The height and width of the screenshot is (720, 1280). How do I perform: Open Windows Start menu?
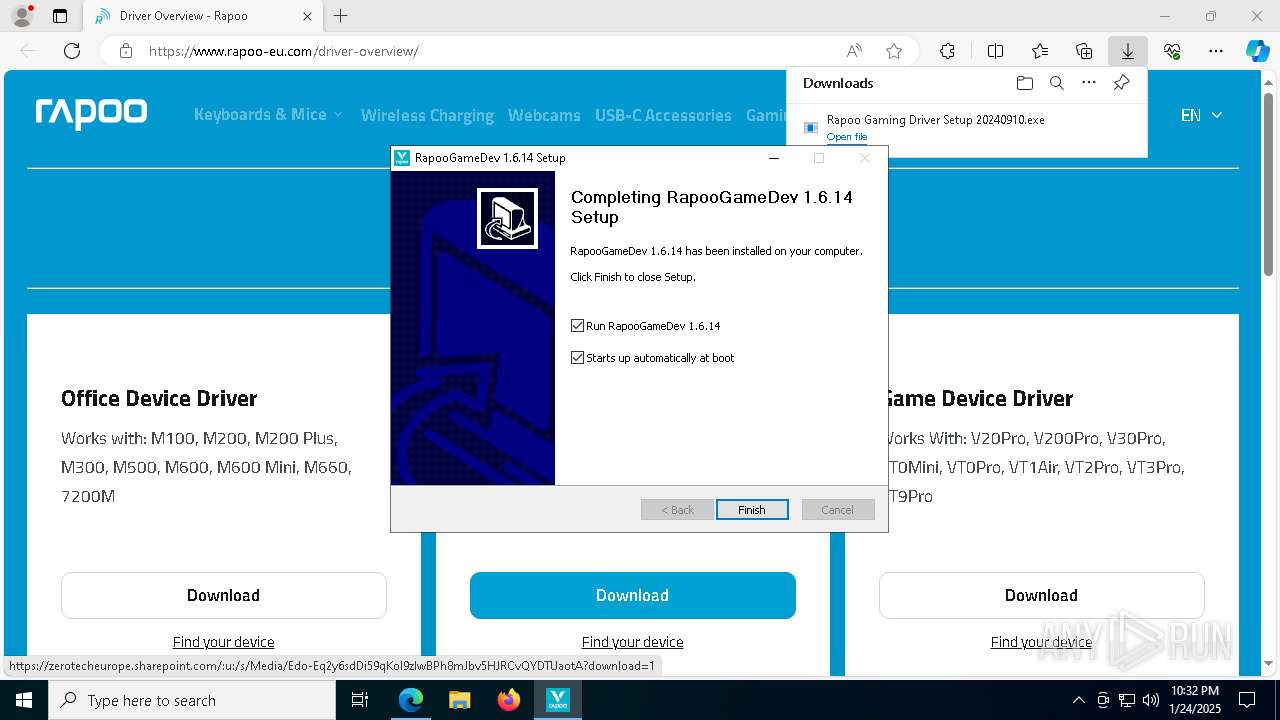[24, 700]
